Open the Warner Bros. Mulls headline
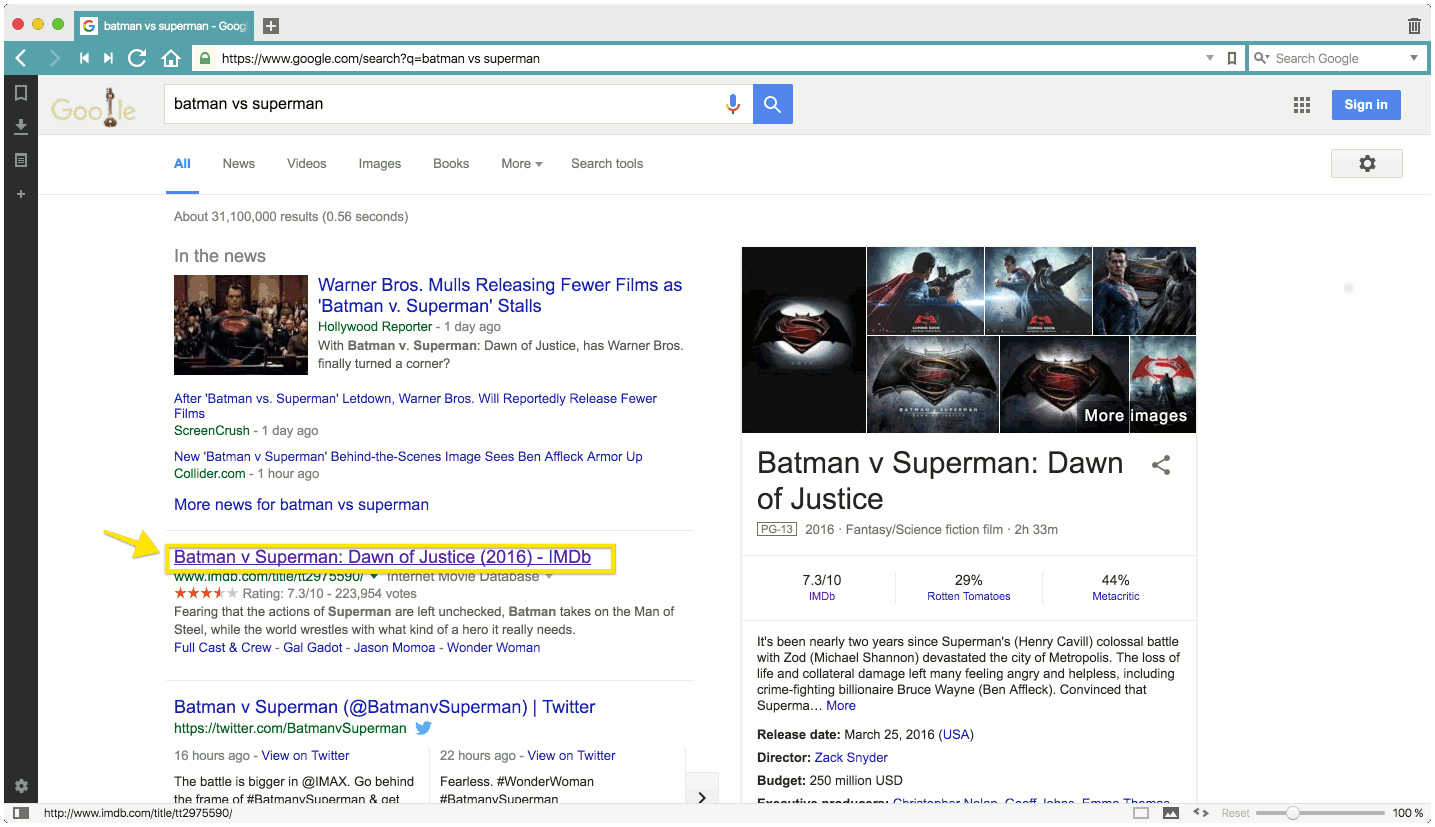Viewport: 1435px width, 827px height. point(500,296)
